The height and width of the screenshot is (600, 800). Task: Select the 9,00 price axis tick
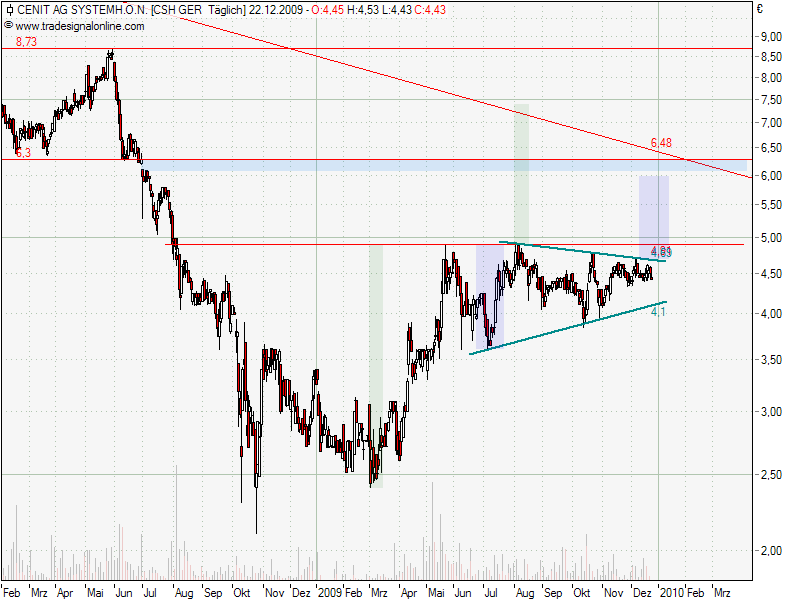tap(771, 37)
